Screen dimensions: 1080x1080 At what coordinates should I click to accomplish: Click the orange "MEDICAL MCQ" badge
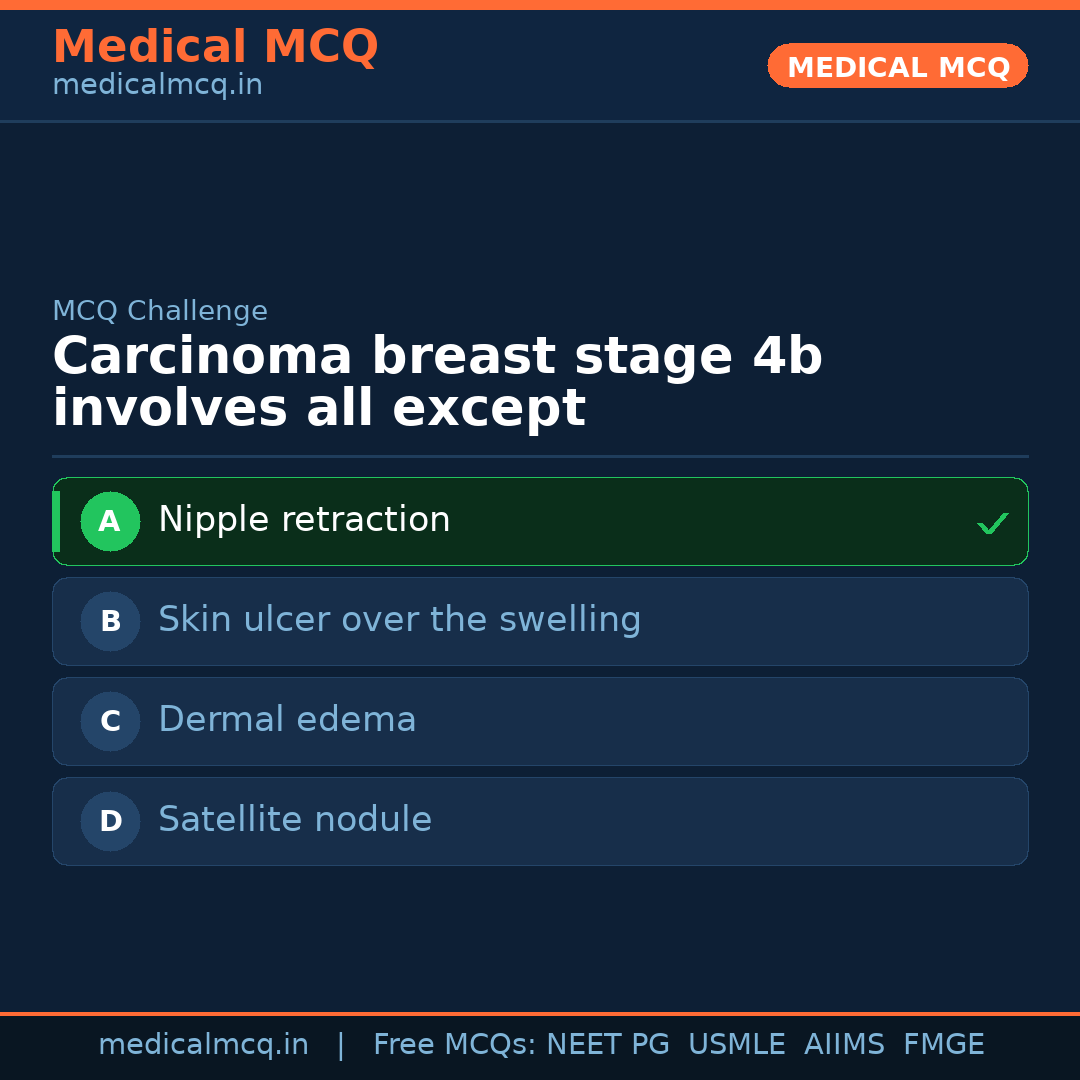[x=897, y=66]
